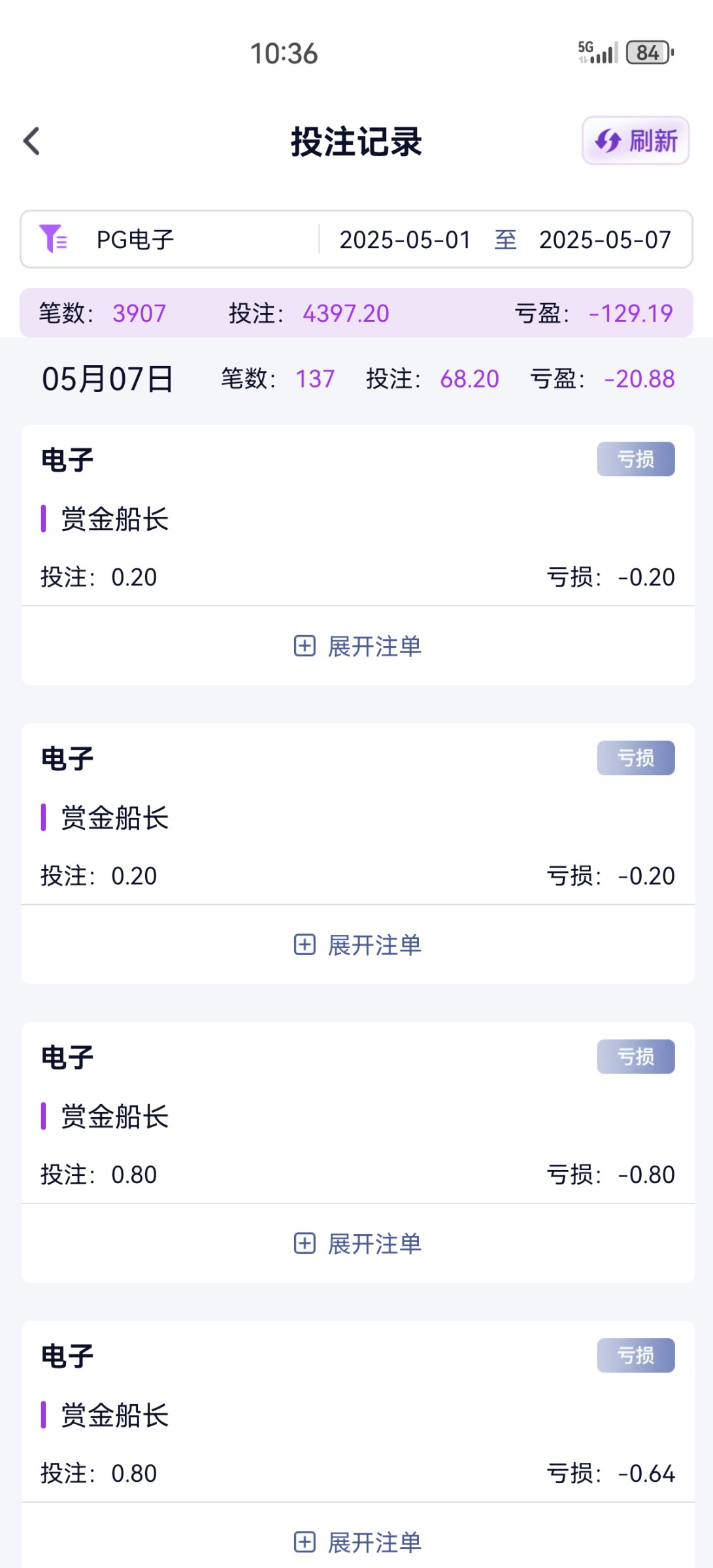Open the first 赏金船长 game entry

coord(115,519)
